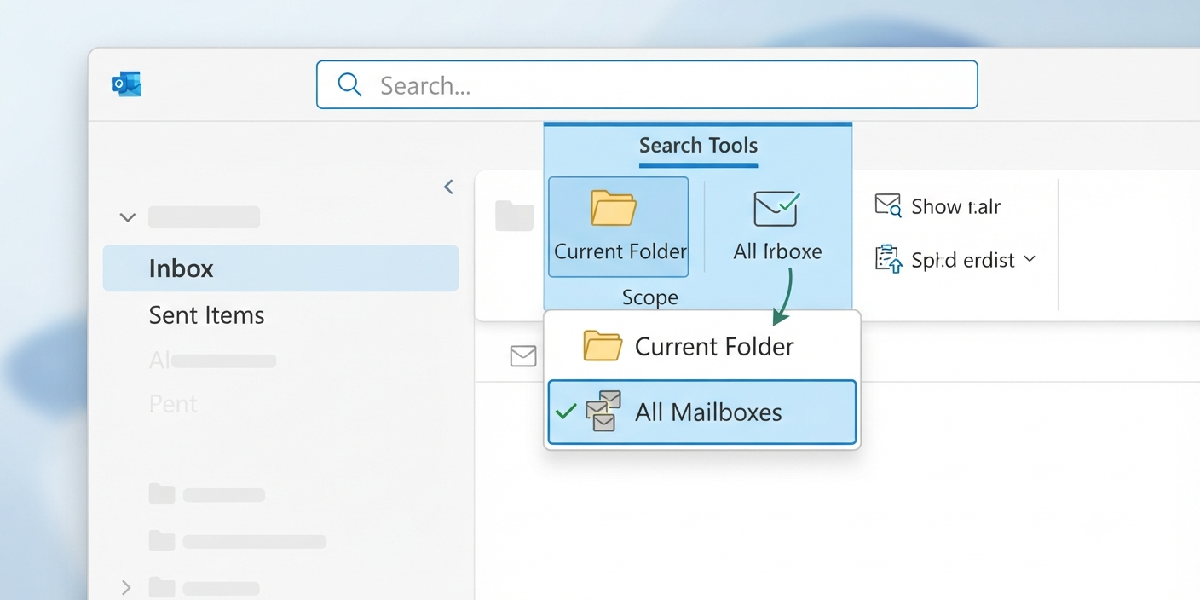Open the faded Pent folder
The width and height of the screenshot is (1200, 600).
click(174, 404)
